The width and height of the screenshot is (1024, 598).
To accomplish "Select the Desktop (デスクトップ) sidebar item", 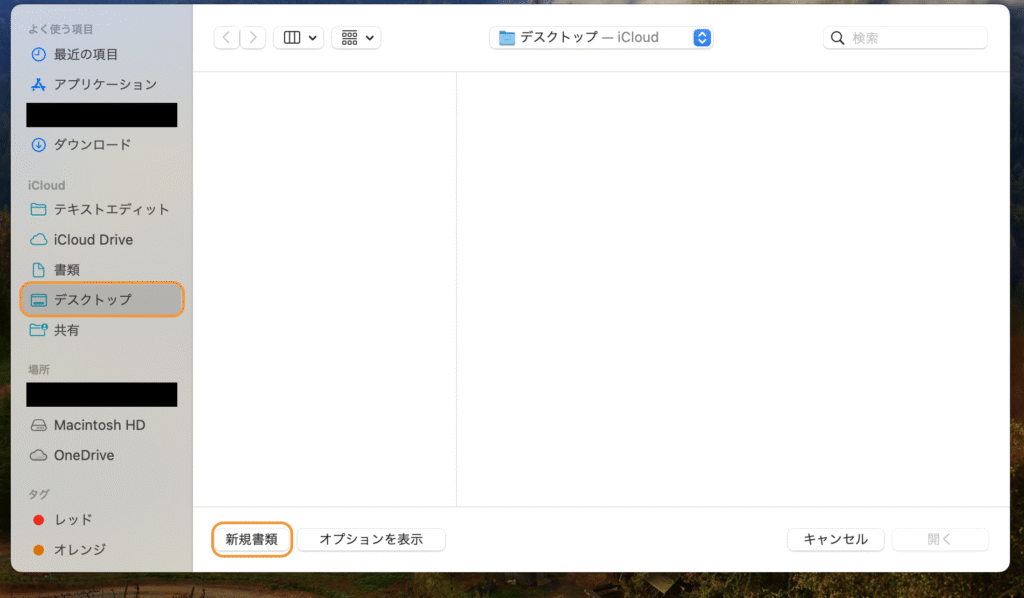I will coord(92,299).
